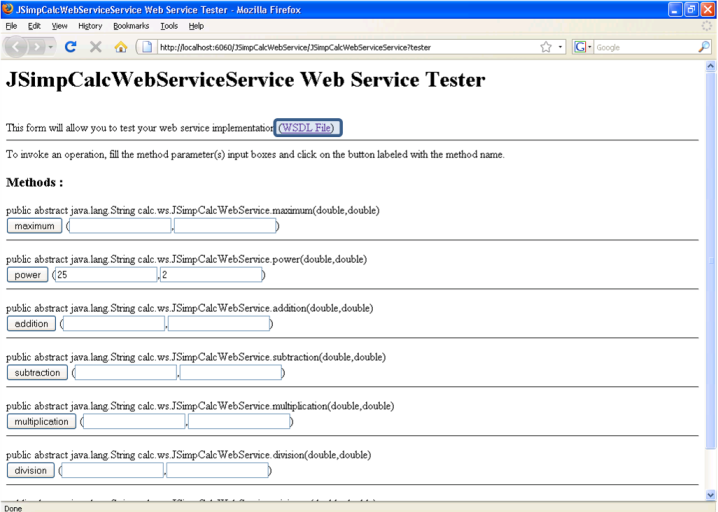The width and height of the screenshot is (718, 512).
Task: Click the Reload page icon
Action: pos(72,46)
